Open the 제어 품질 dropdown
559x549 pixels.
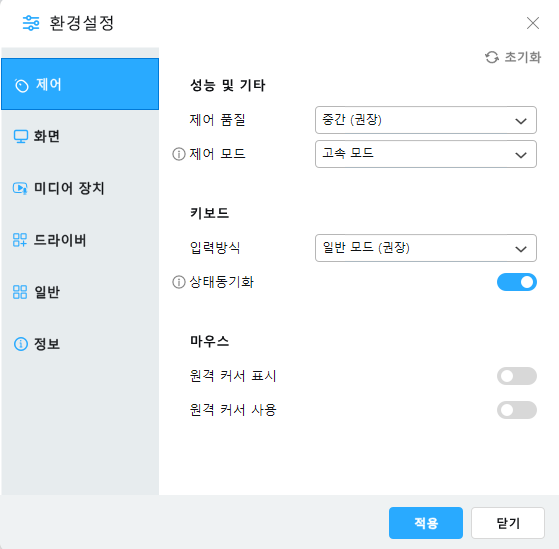point(426,120)
